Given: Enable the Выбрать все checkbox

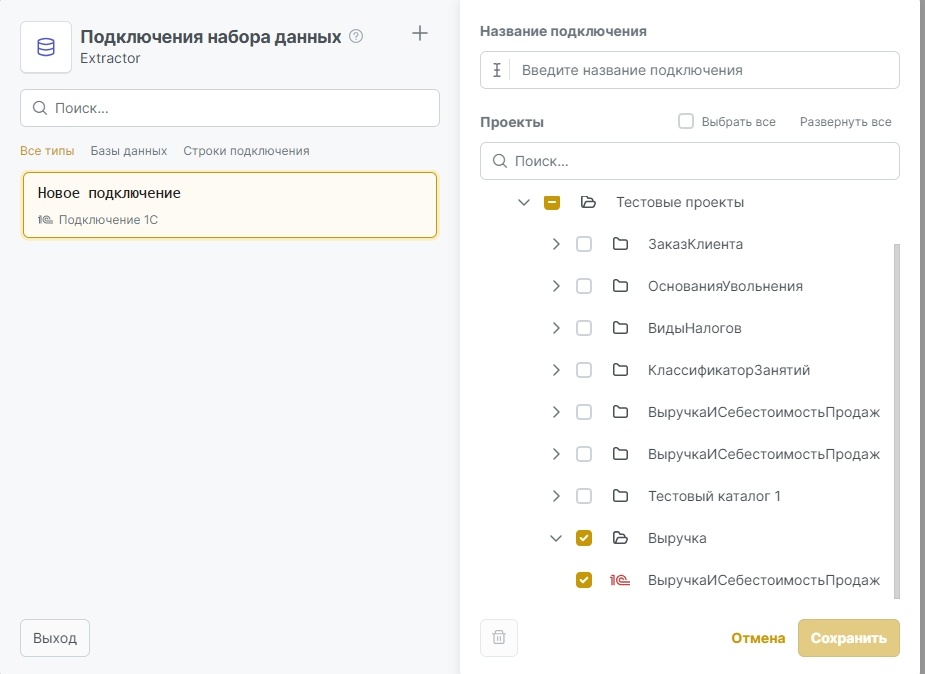Looking at the screenshot, I should pyautogui.click(x=686, y=122).
